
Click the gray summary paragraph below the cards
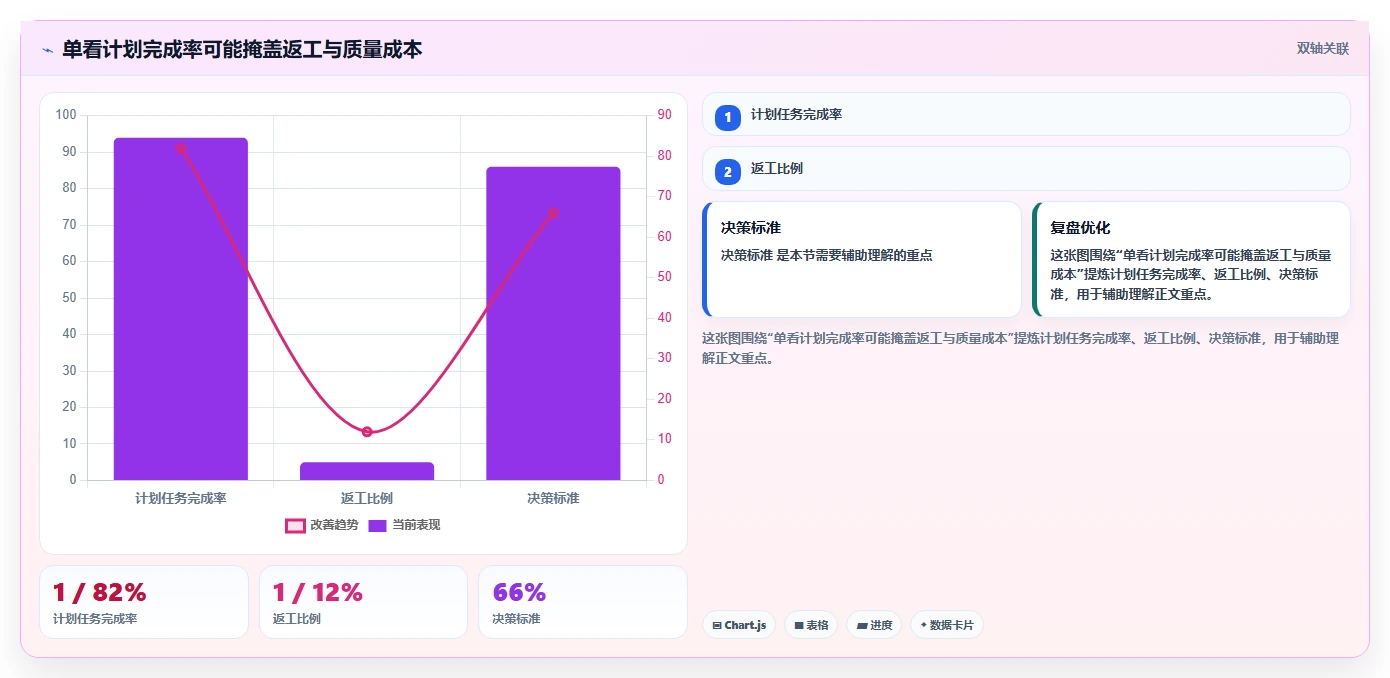pos(1020,348)
